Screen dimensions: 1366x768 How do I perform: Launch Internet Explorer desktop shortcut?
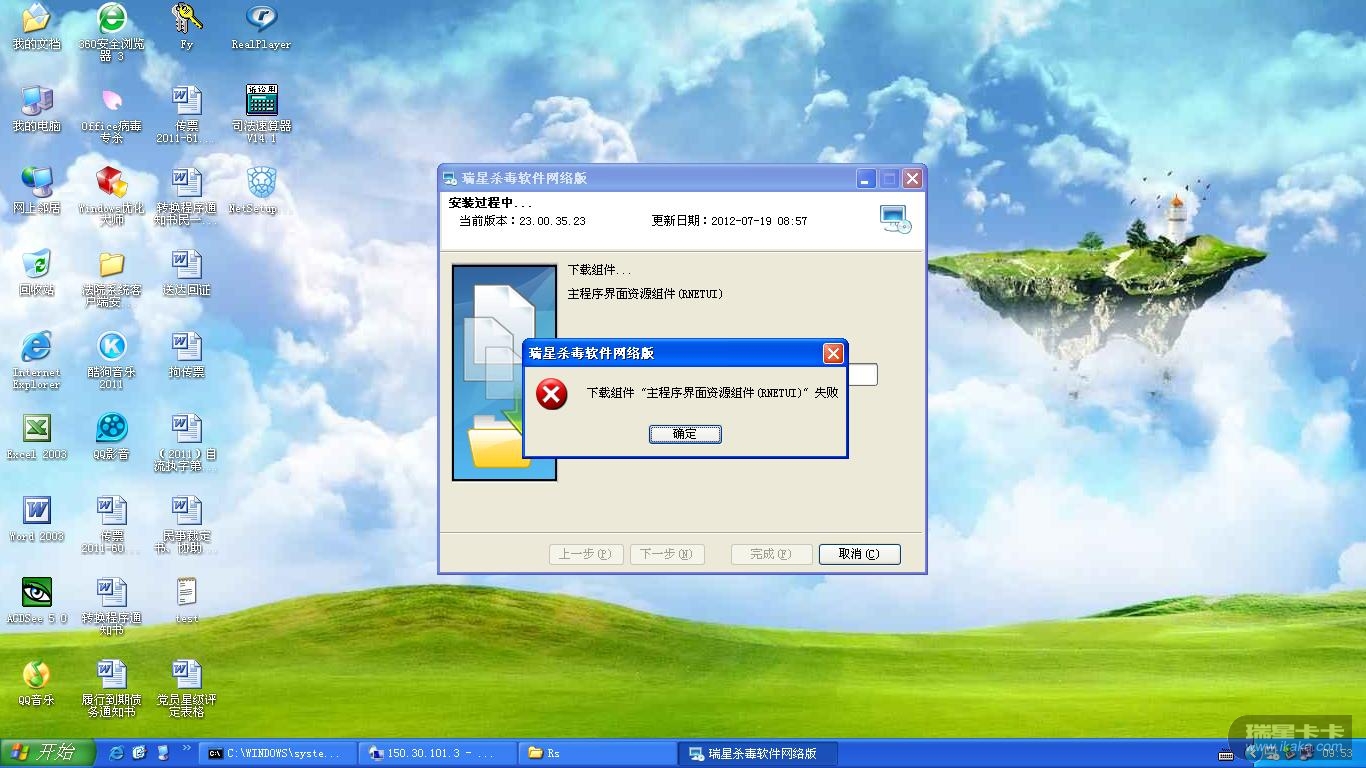[36, 360]
